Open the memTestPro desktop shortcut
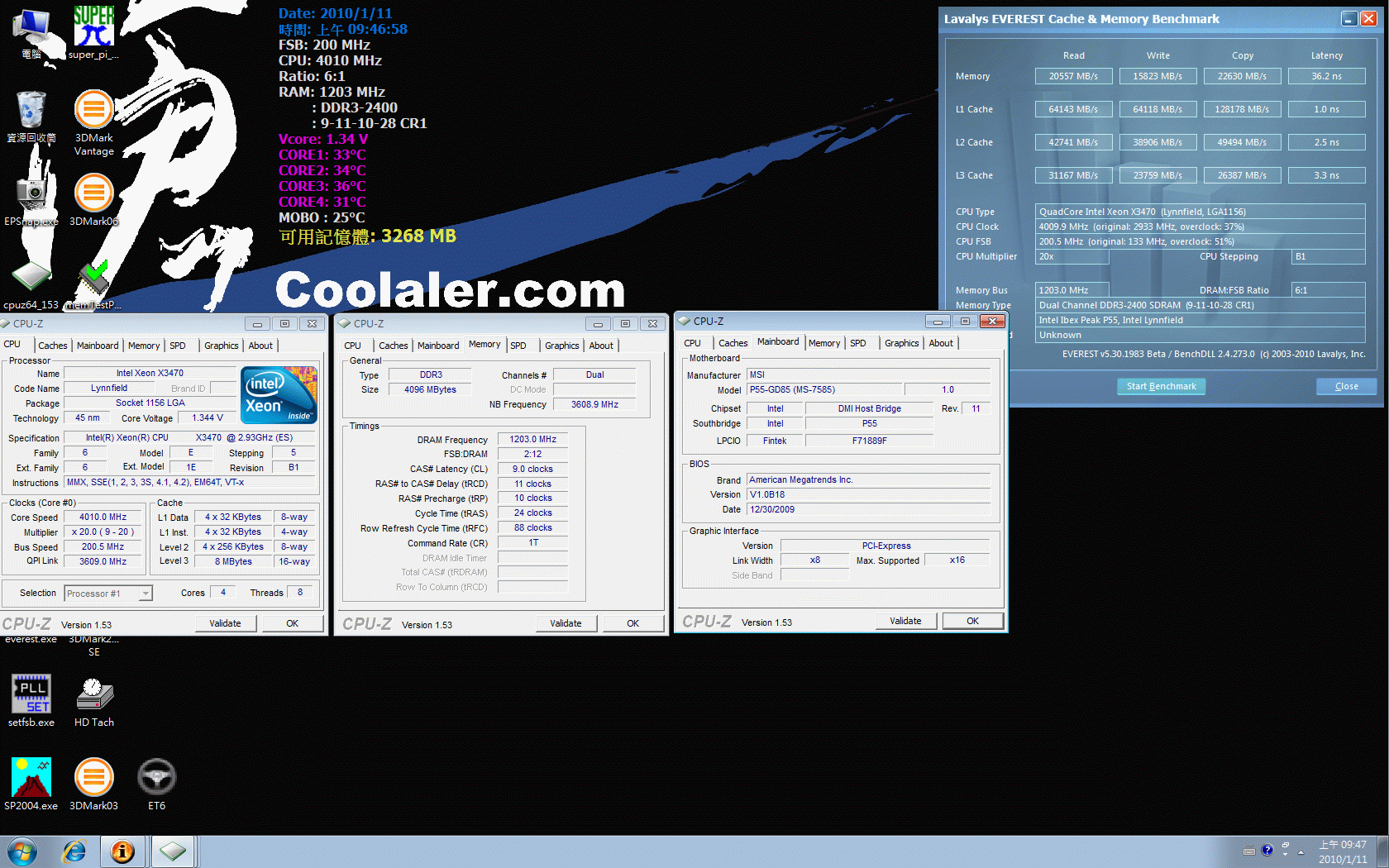The image size is (1389, 868). tap(93, 284)
